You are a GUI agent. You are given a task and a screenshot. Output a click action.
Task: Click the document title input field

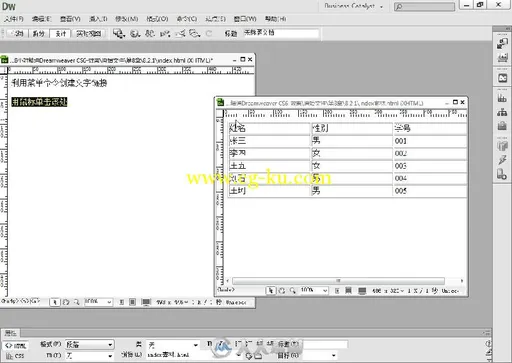pos(281,33)
